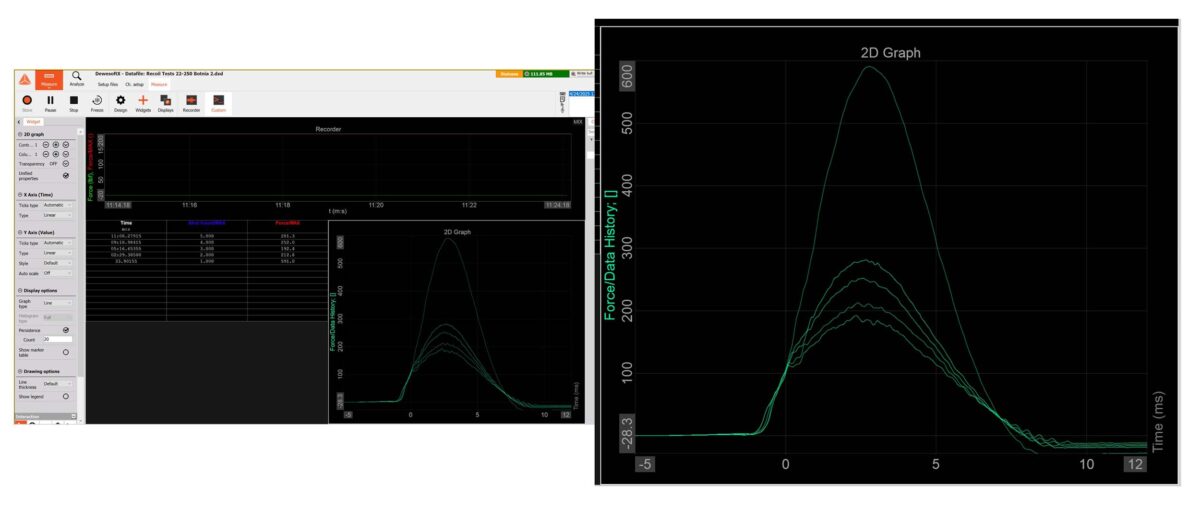Open the Line thickness dropdown
Viewport: 1200px width, 513px height.
pos(57,384)
